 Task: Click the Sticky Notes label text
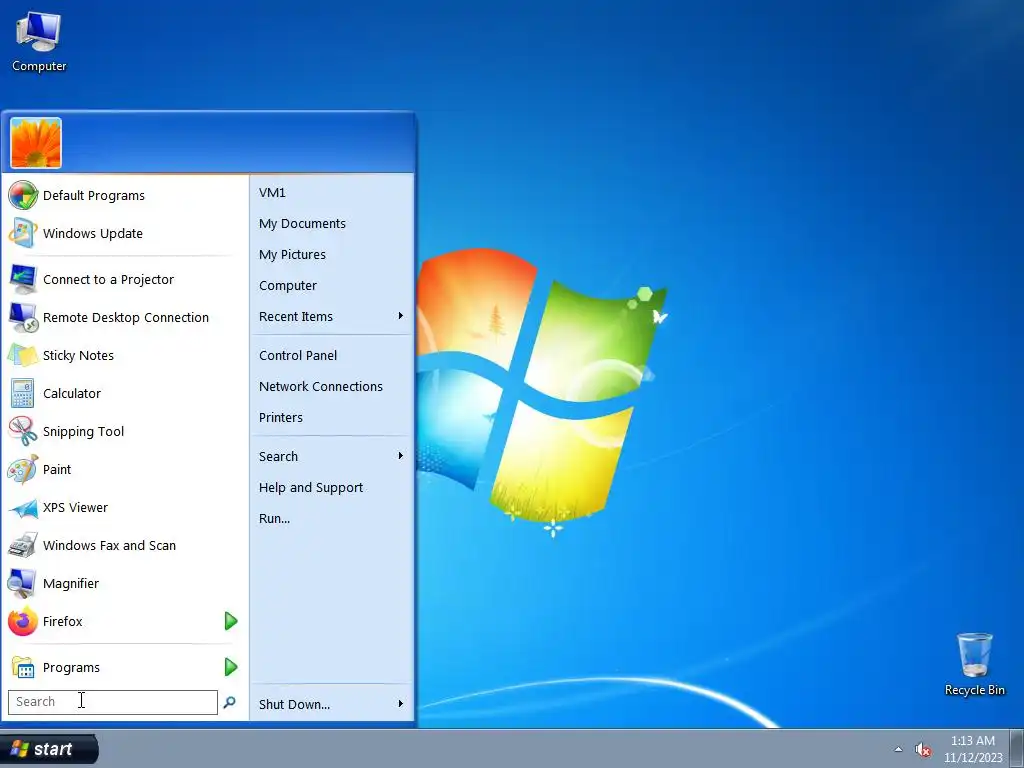point(78,355)
